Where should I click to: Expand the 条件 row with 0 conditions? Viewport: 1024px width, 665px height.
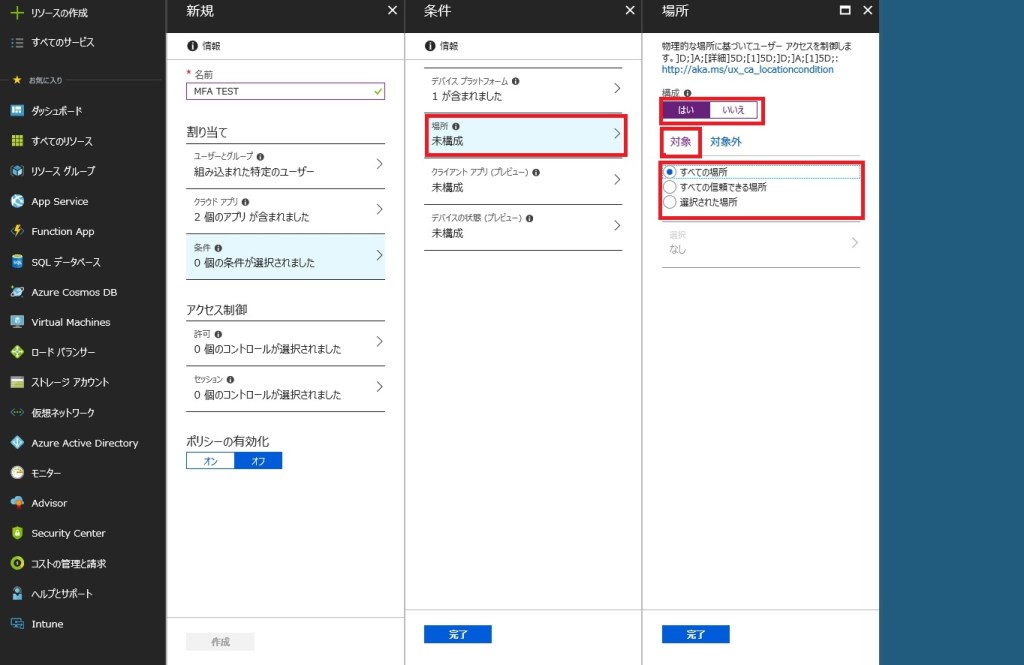pyautogui.click(x=285, y=256)
